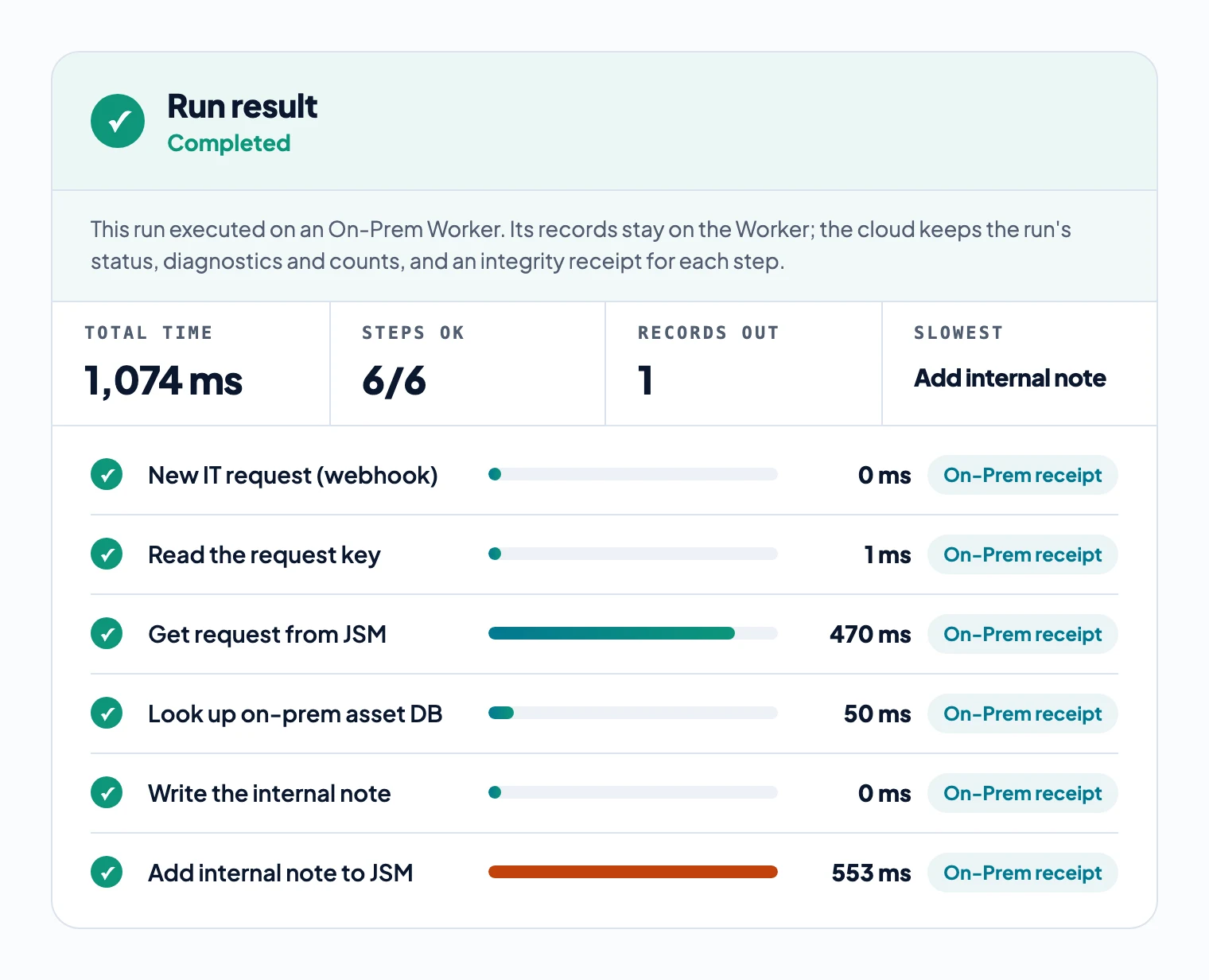Click the green "Completed" status text
Screen dimensions: 1209x980
coord(229,143)
